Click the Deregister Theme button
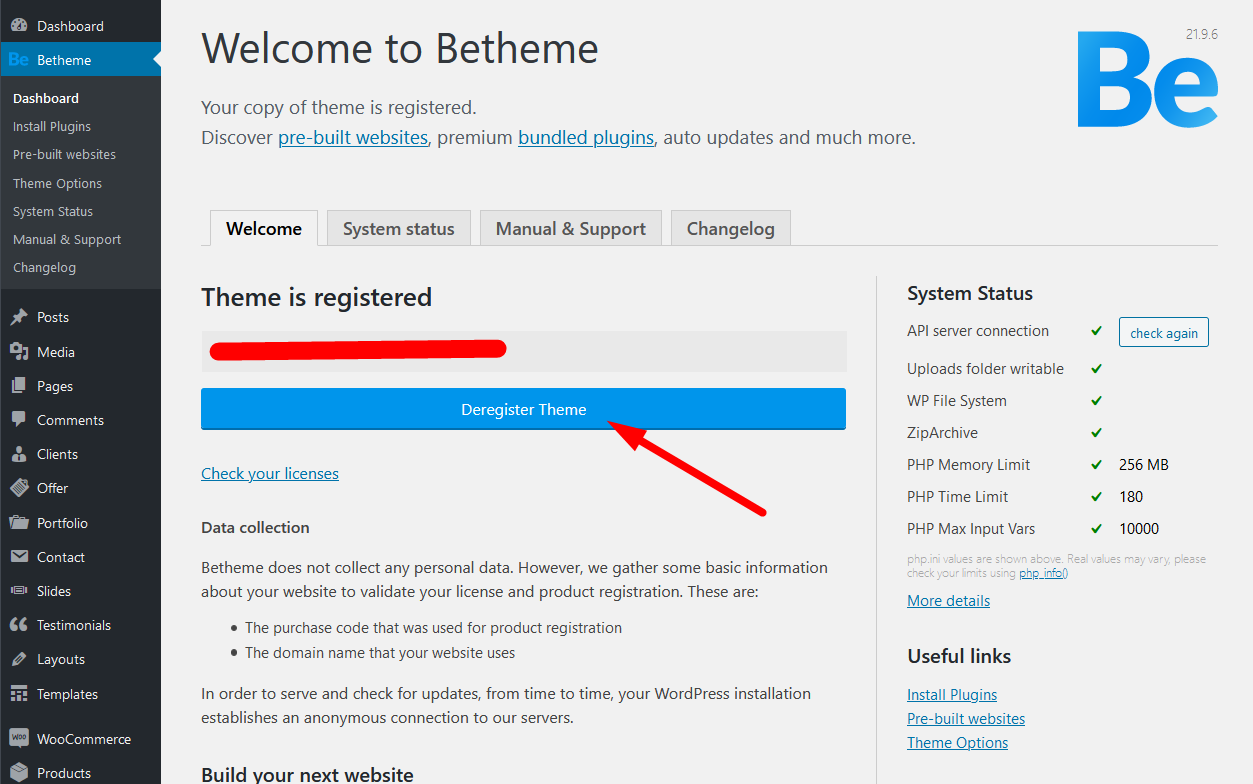1253x784 pixels. 523,409
